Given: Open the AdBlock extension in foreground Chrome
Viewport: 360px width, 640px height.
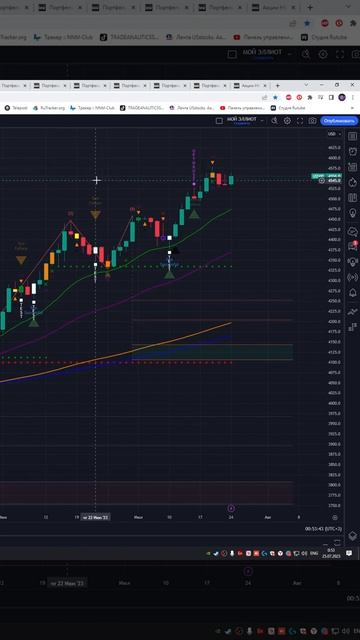Looking at the screenshot, I should coord(289,97).
